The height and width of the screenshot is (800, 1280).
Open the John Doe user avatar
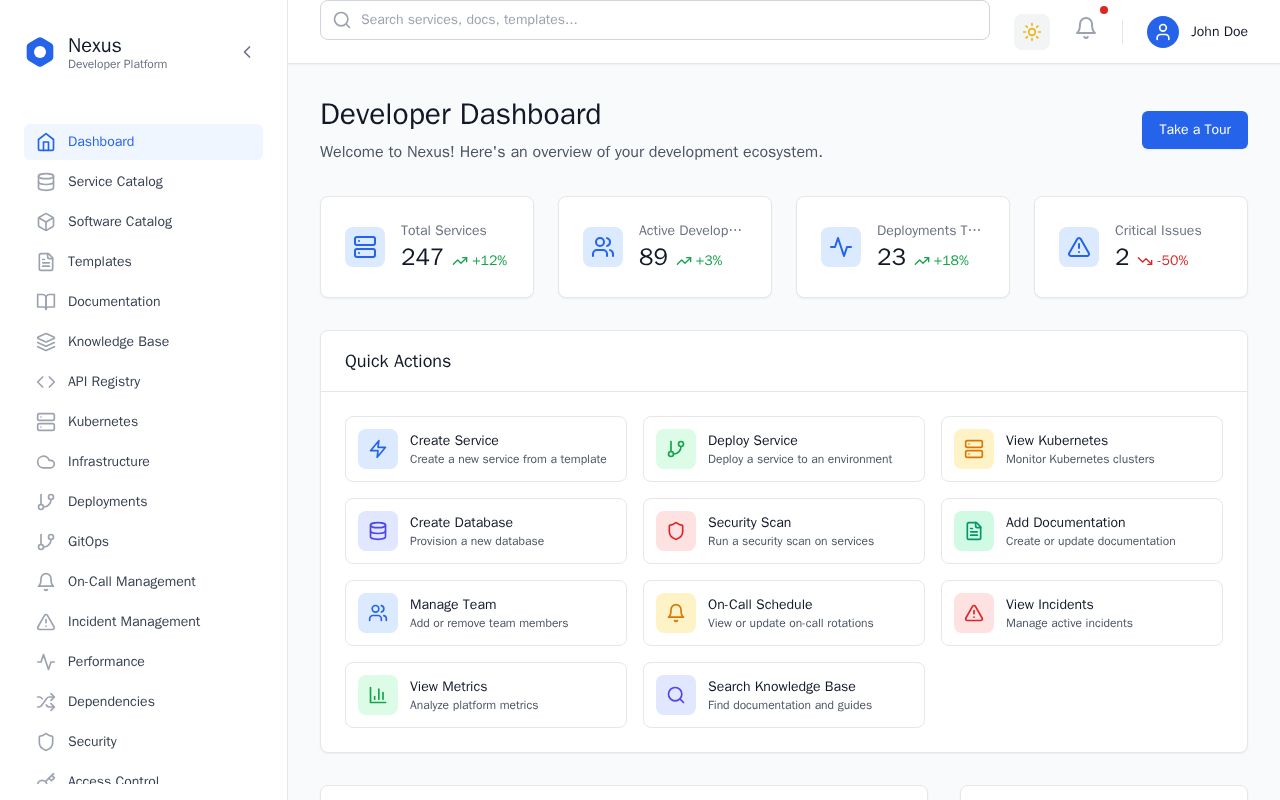(1163, 32)
